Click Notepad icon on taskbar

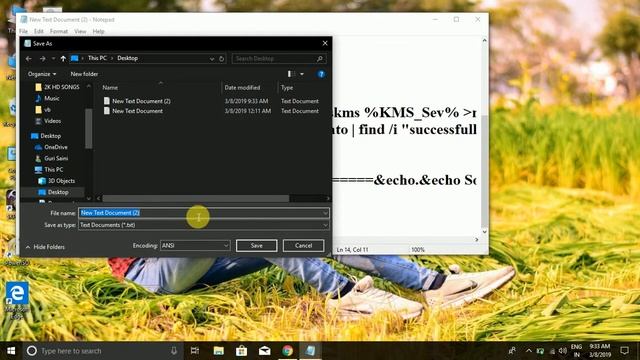tap(310, 351)
